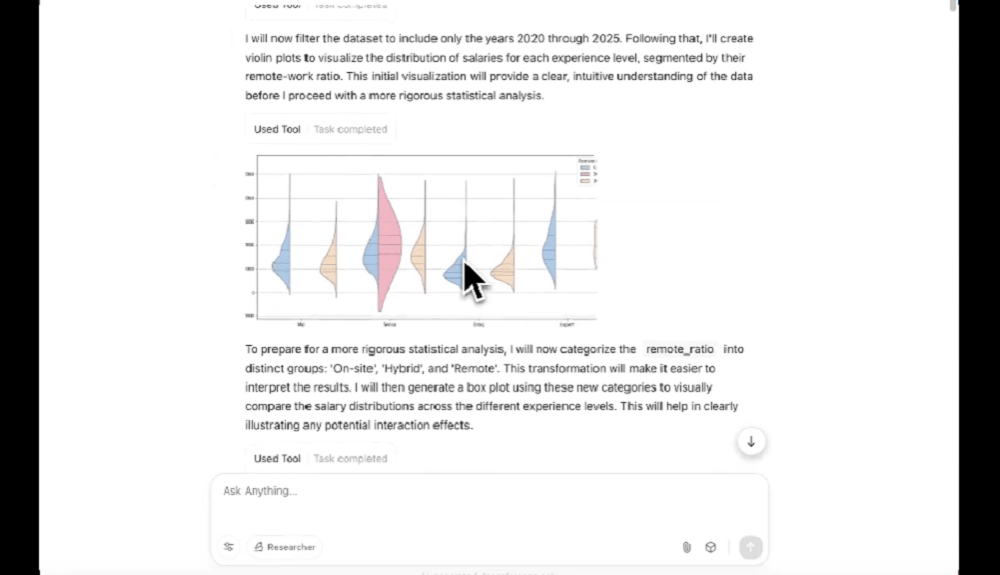Screen dimensions: 1000x575
Task: Click the cube icon in input bar
Action: [711, 547]
